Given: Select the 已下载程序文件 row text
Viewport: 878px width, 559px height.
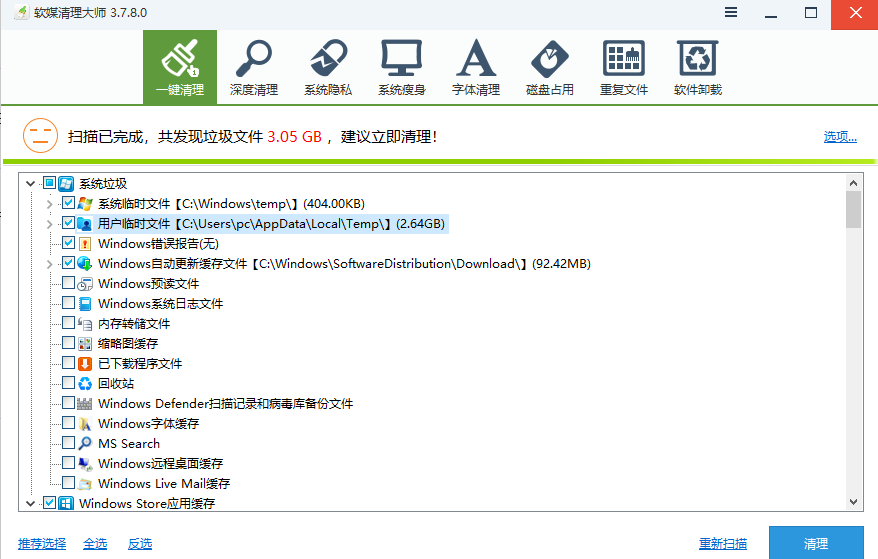Looking at the screenshot, I should point(140,364).
